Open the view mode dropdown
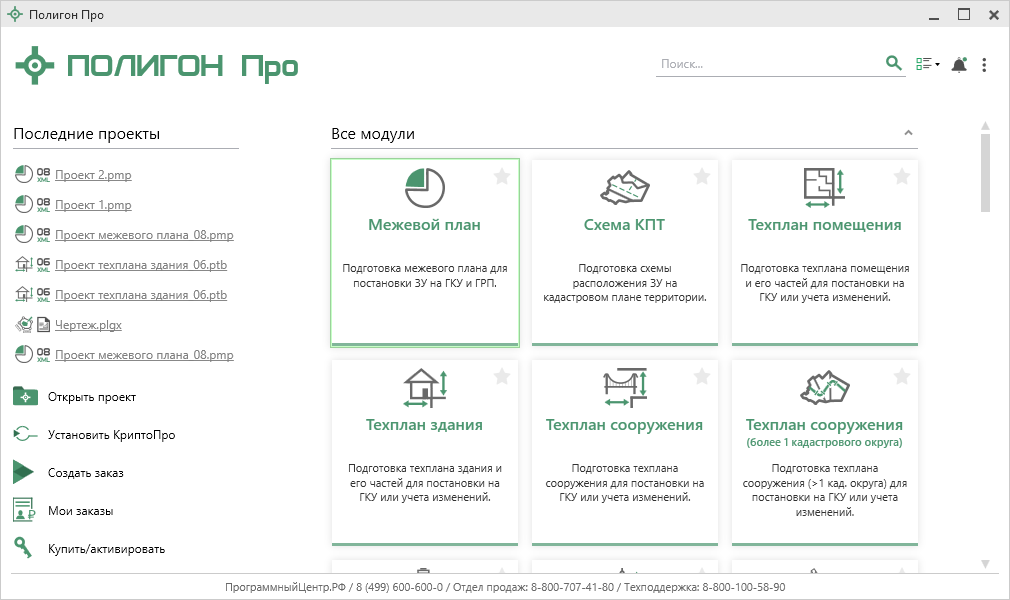The image size is (1010, 600). click(927, 65)
